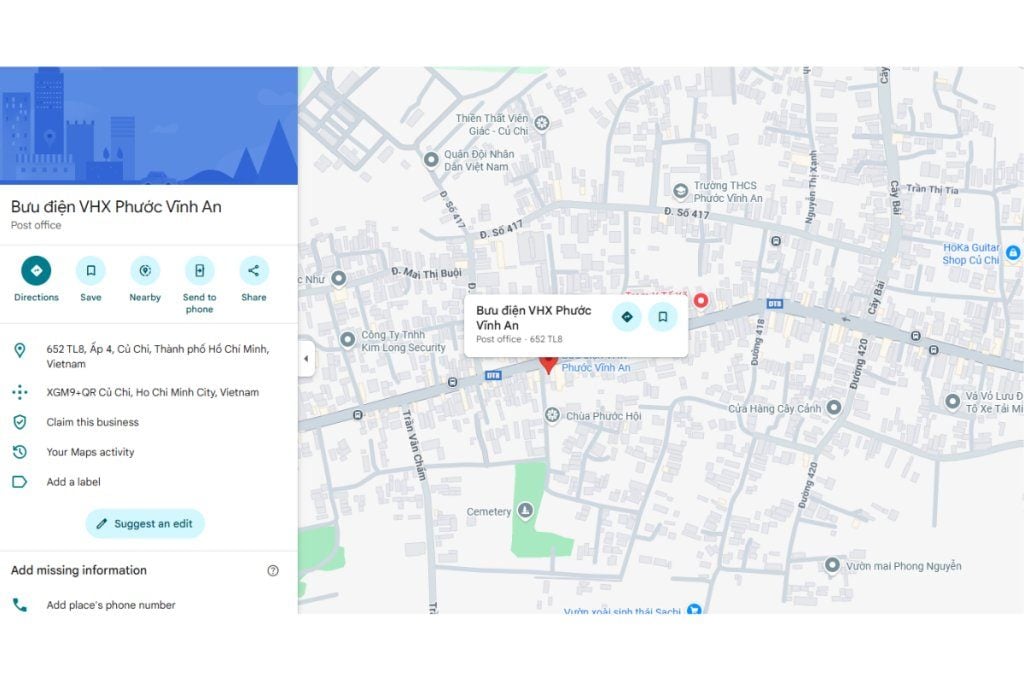Click Send to phone icon
The height and width of the screenshot is (682, 1024).
[199, 271]
